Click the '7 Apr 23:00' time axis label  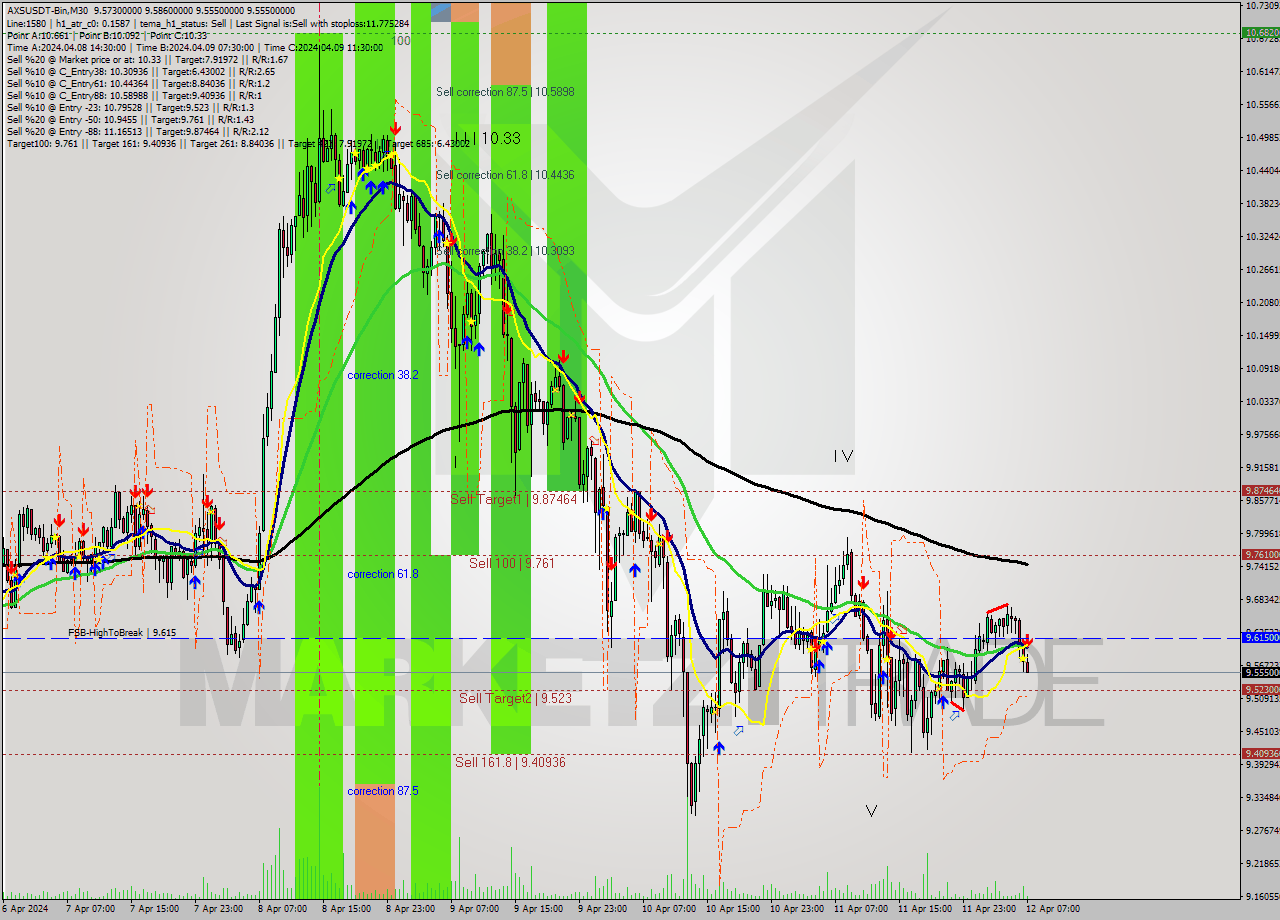click(218, 909)
